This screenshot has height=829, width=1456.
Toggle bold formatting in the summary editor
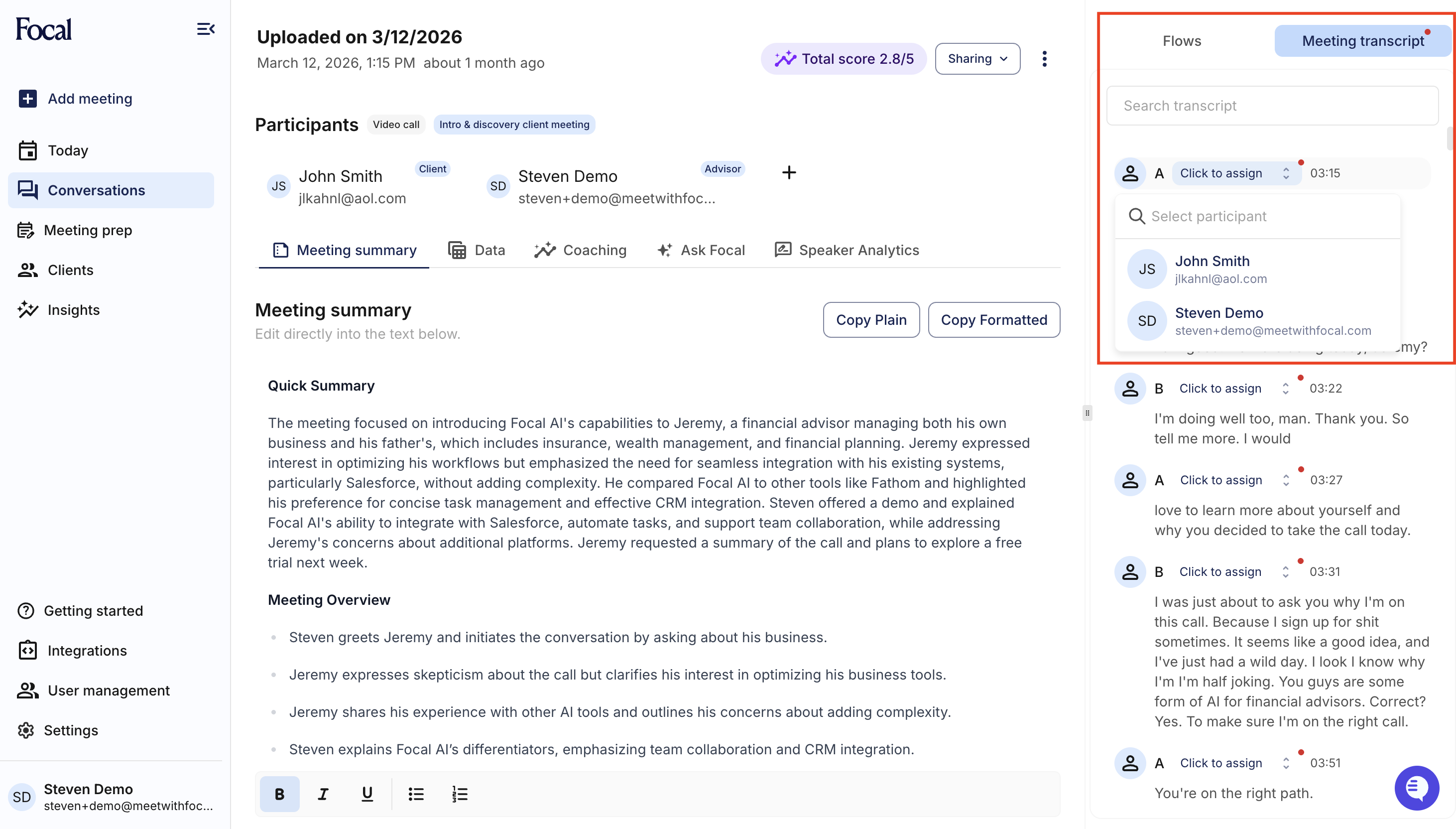(279, 793)
